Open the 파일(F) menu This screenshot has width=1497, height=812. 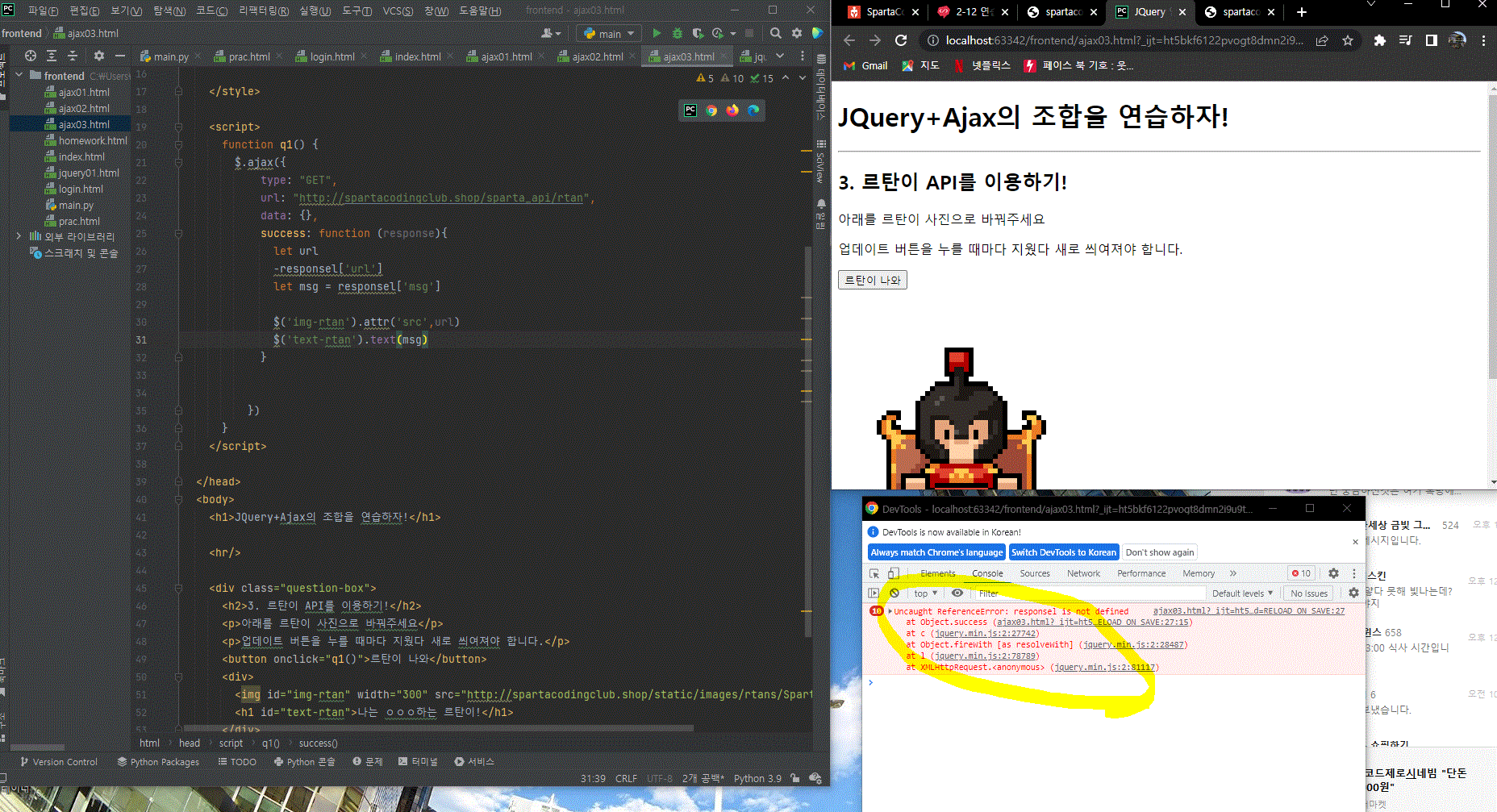tap(44, 10)
